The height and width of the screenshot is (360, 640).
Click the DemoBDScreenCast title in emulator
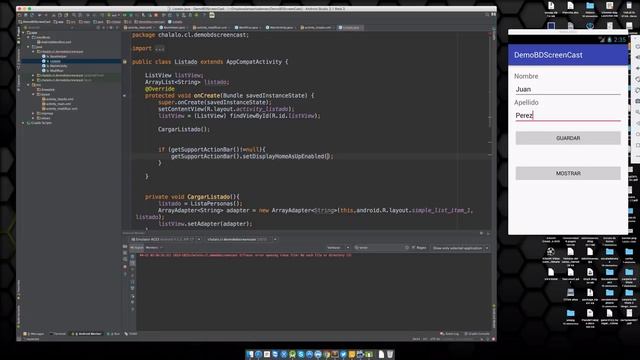(548, 55)
